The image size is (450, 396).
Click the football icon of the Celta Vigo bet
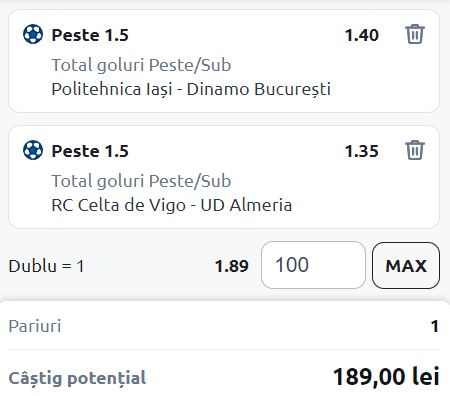click(x=33, y=150)
